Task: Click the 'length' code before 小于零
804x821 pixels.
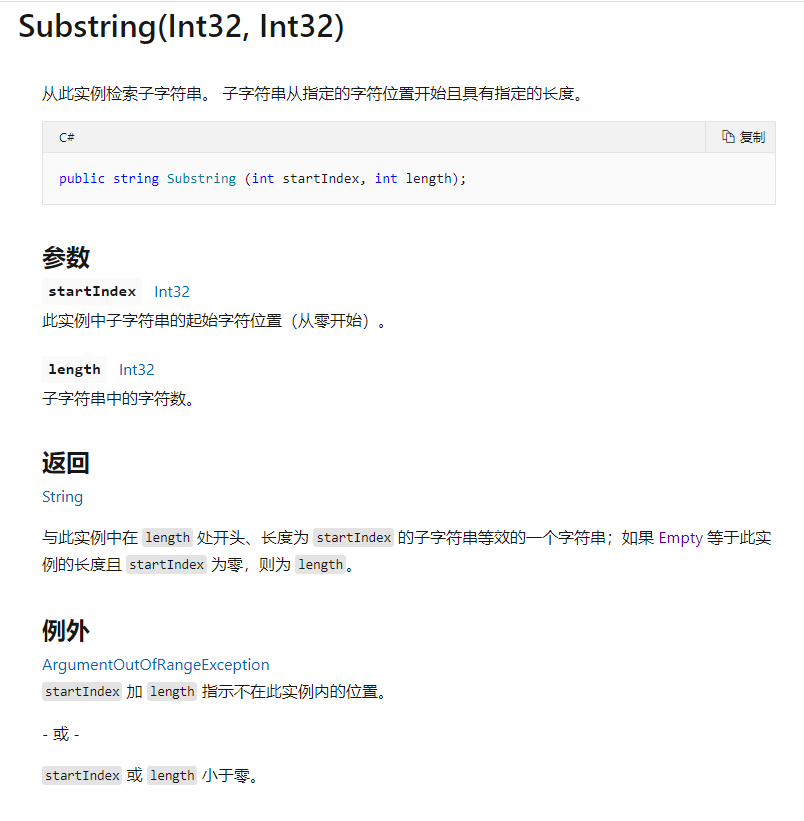Action: tap(172, 775)
